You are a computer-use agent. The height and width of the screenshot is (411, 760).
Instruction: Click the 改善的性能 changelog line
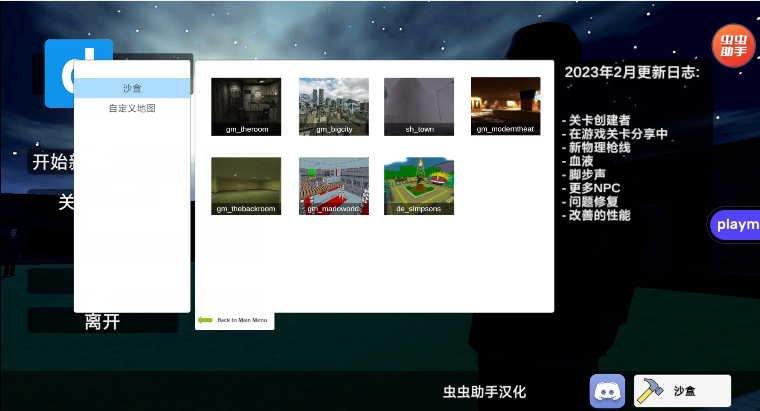click(596, 215)
